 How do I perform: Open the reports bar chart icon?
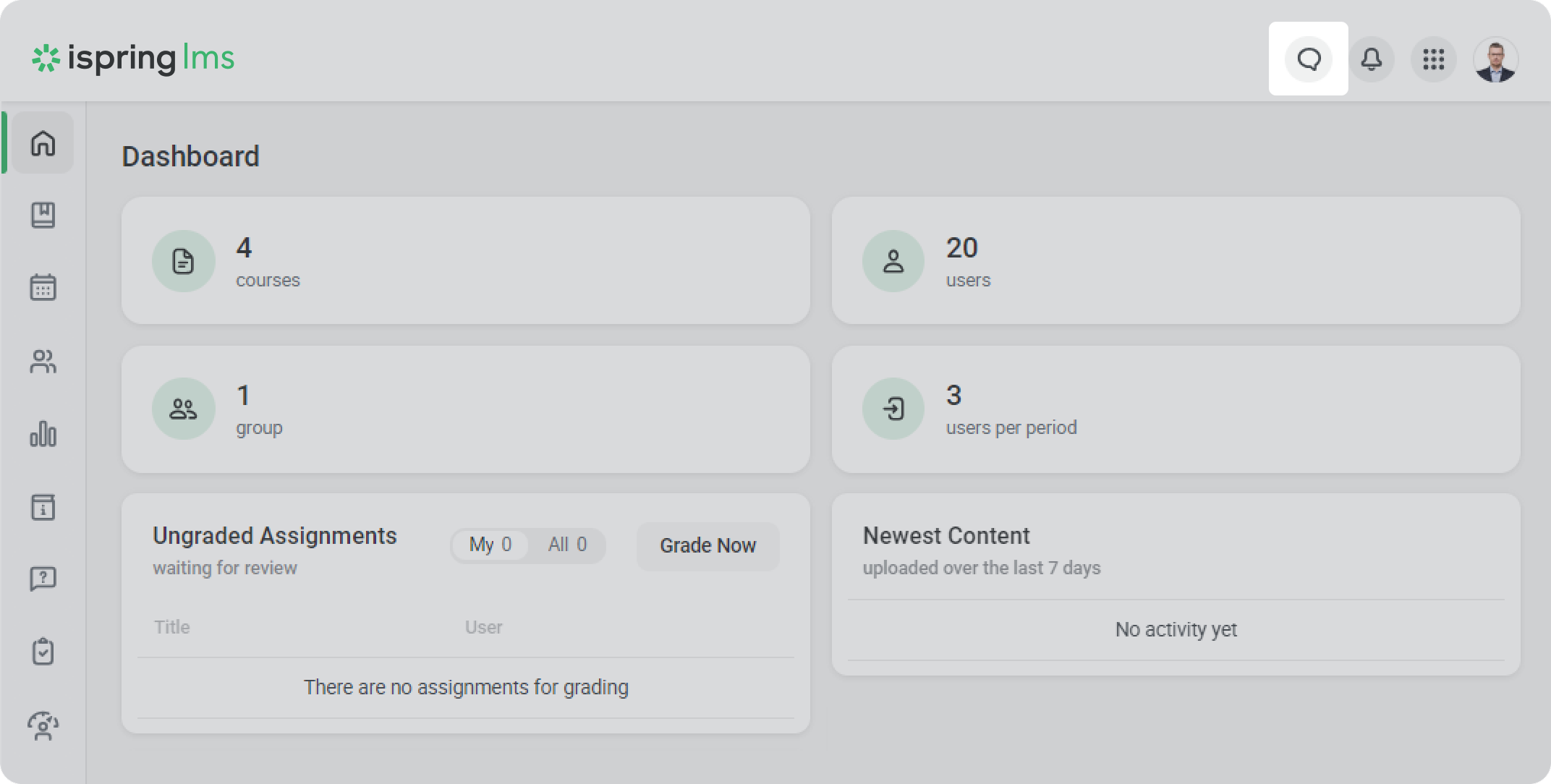click(x=43, y=434)
